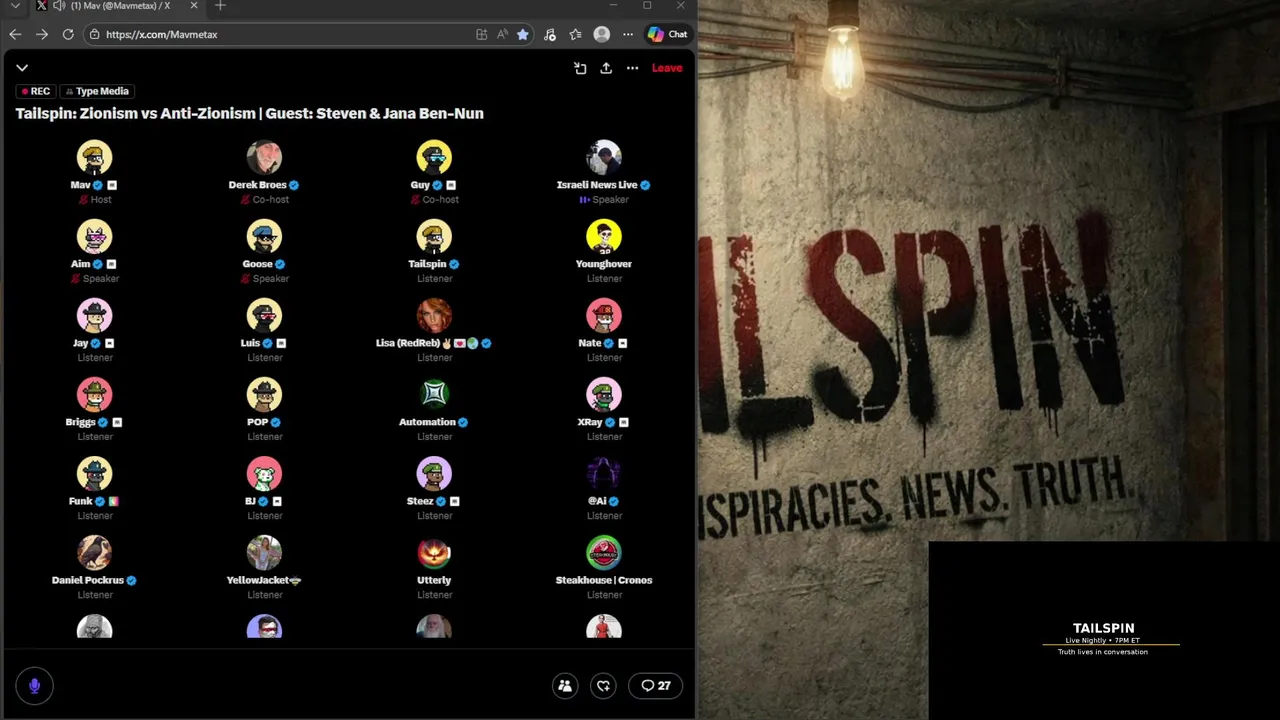Open YellowJacket's avatar
Screen dimensions: 1280x720
coord(264,553)
